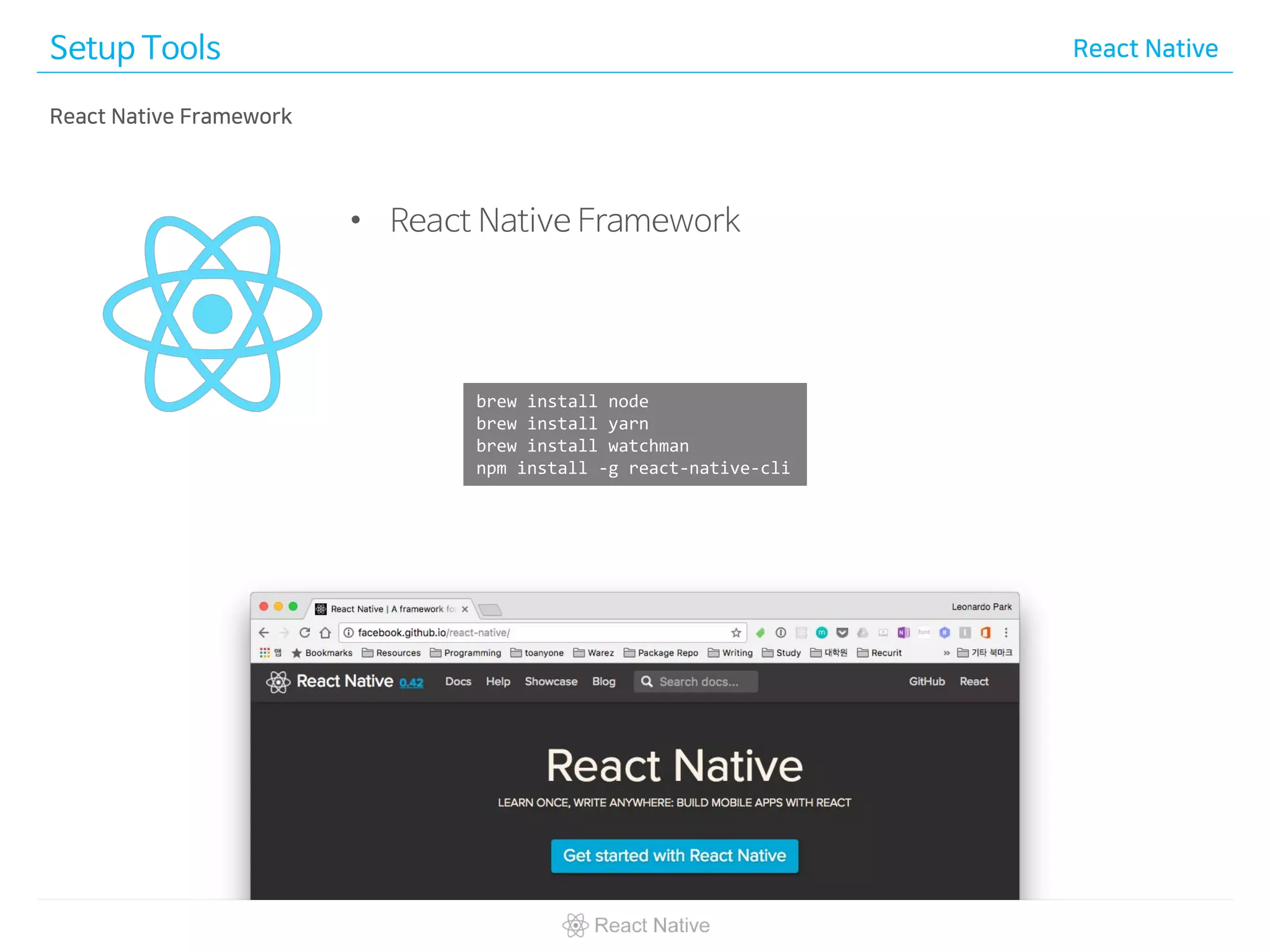Viewport: 1270px width, 952px height.
Task: Open the Recurit bookmark folder
Action: pyautogui.click(x=879, y=653)
